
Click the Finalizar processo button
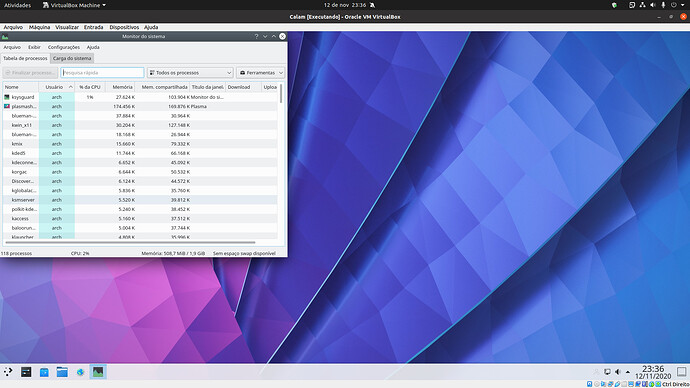point(30,73)
